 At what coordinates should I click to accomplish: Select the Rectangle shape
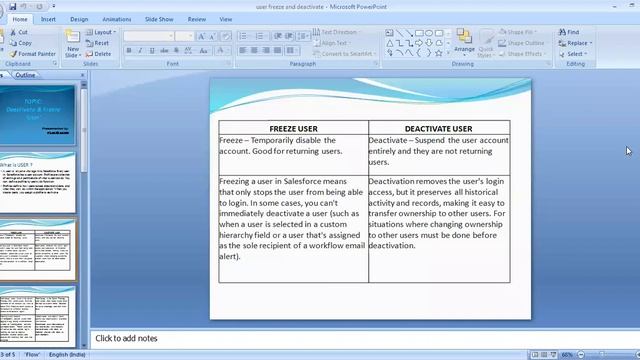[x=419, y=33]
